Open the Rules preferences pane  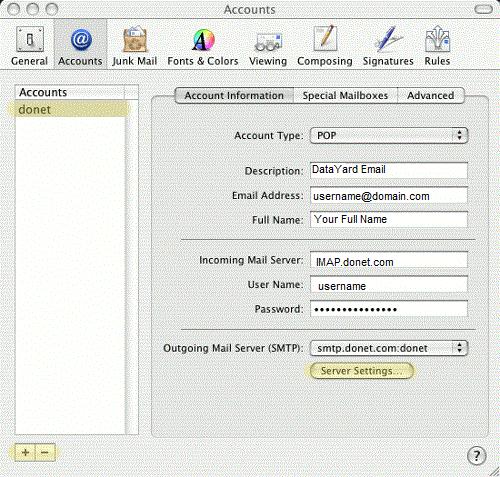click(x=437, y=46)
